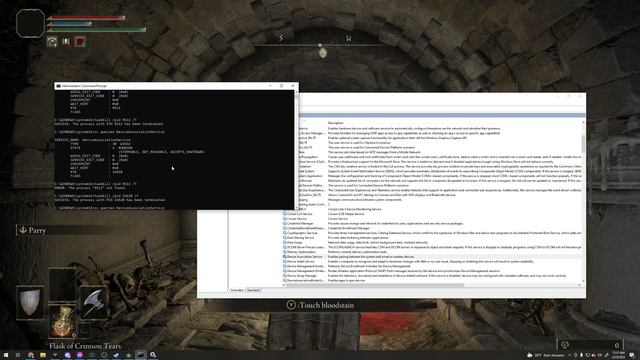The width and height of the screenshot is (640, 360).
Task: Click the Flask of Crimson Tears item slot
Action: click(62, 321)
